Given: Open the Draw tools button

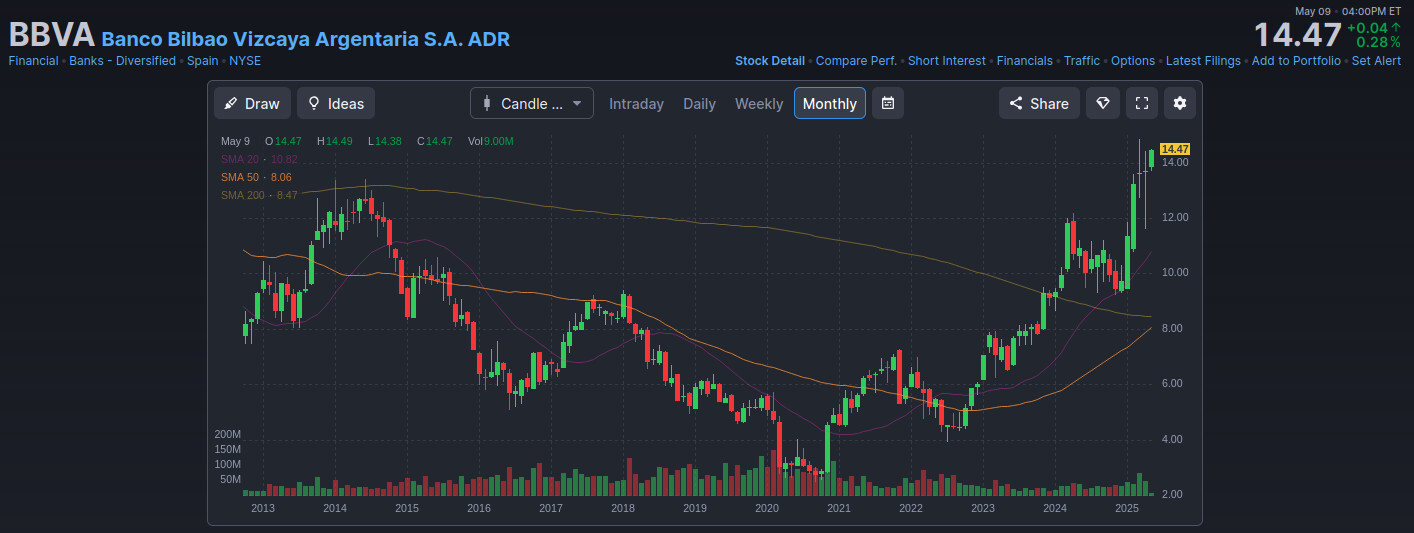Looking at the screenshot, I should tap(252, 103).
